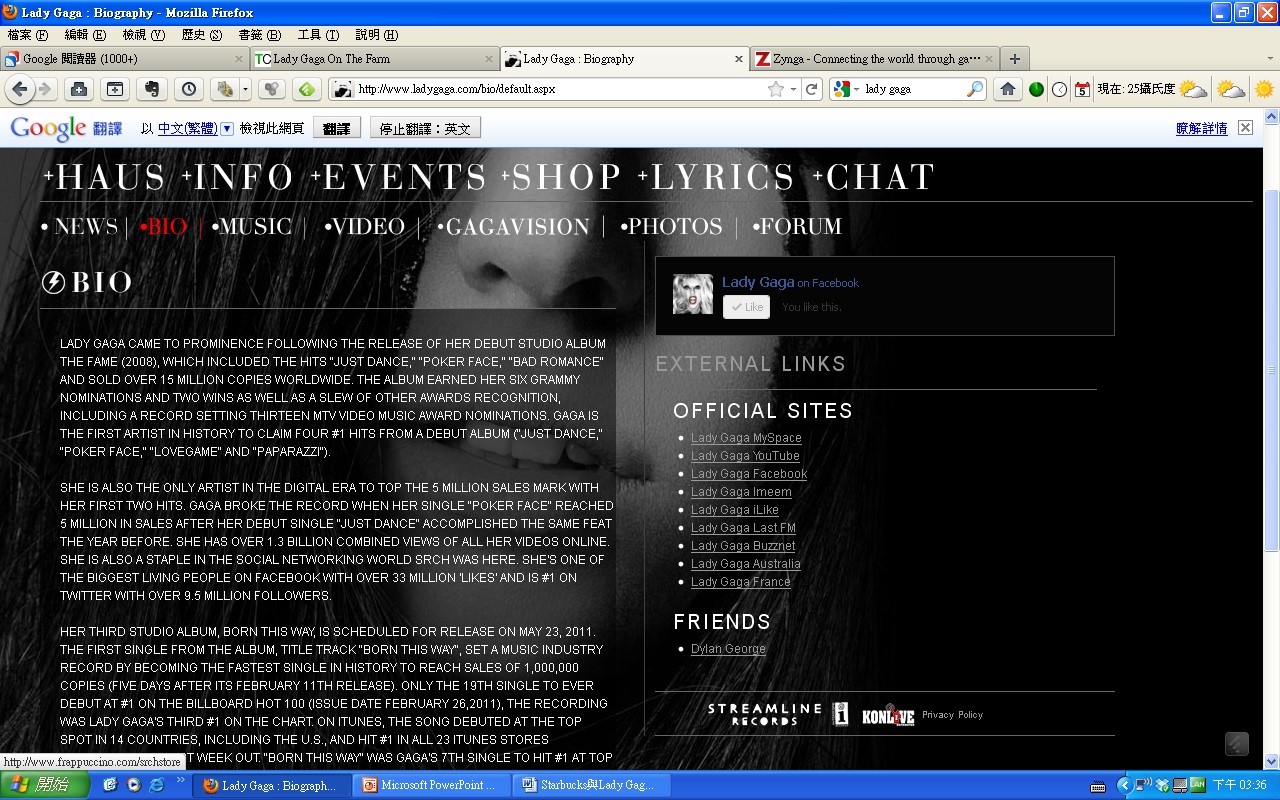The image size is (1280, 800).
Task: Open the 檔案 (File) menu
Action: click(x=27, y=35)
